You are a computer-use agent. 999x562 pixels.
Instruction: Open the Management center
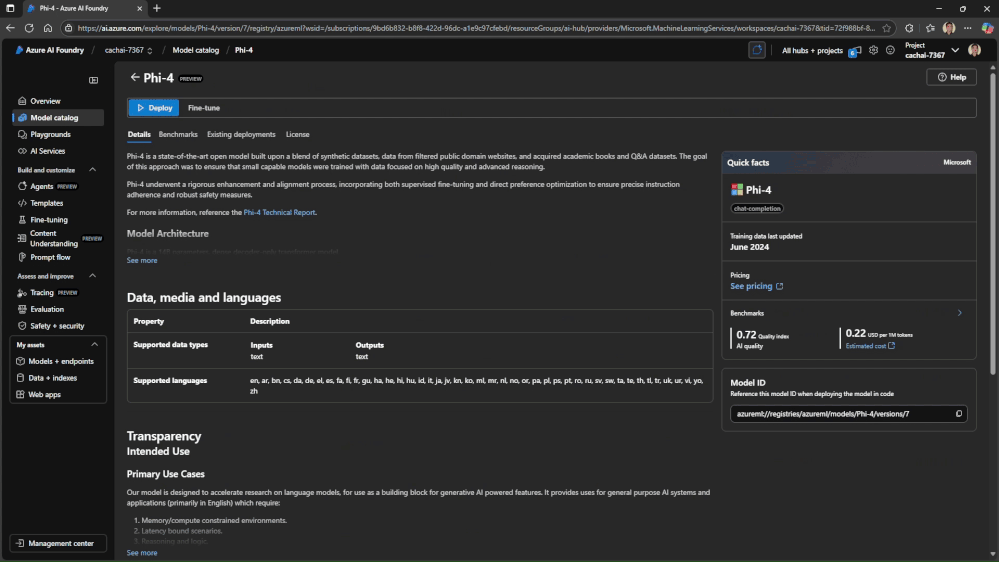(x=58, y=544)
